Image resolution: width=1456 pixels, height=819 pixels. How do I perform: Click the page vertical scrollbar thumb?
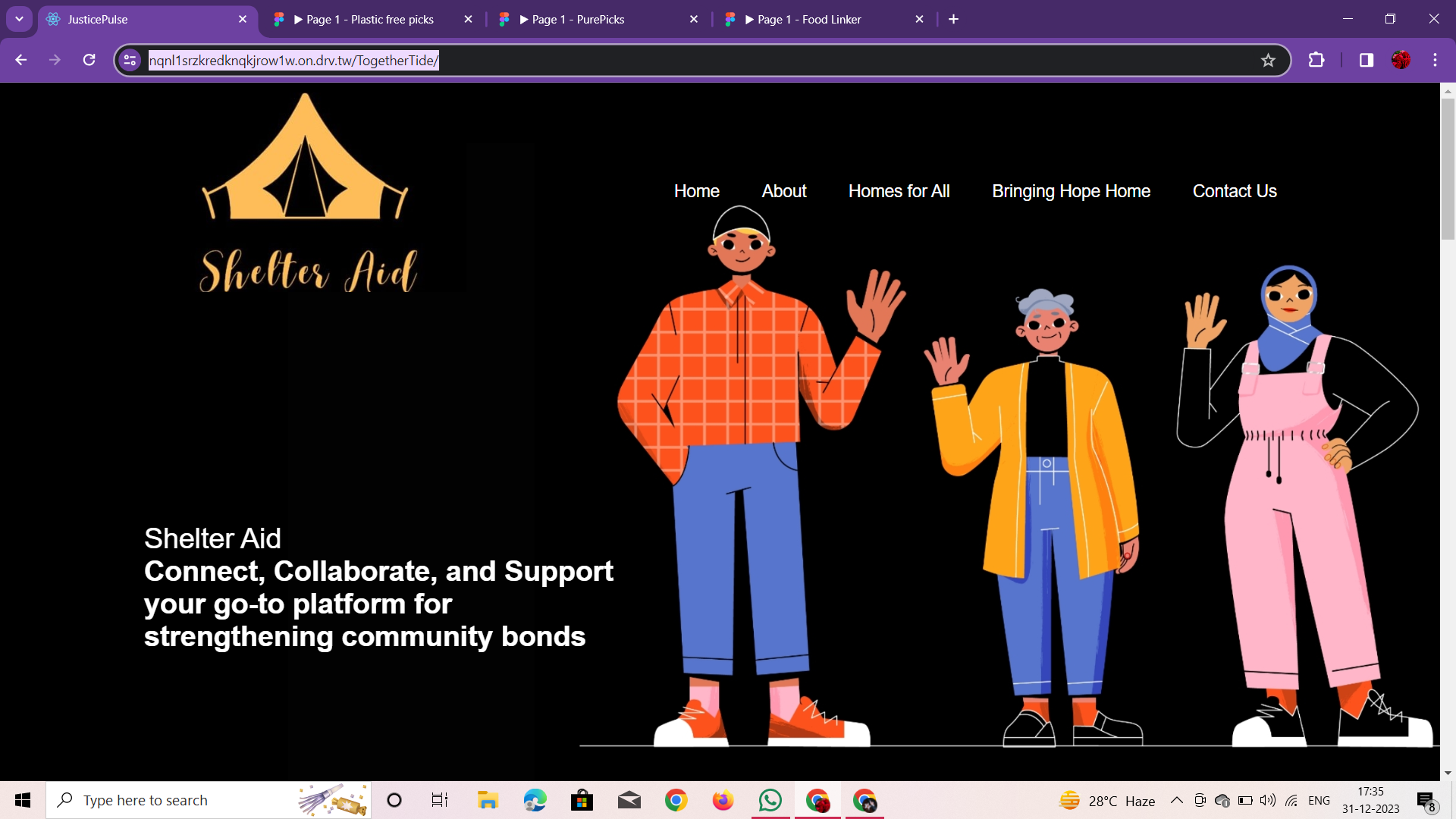(1448, 168)
